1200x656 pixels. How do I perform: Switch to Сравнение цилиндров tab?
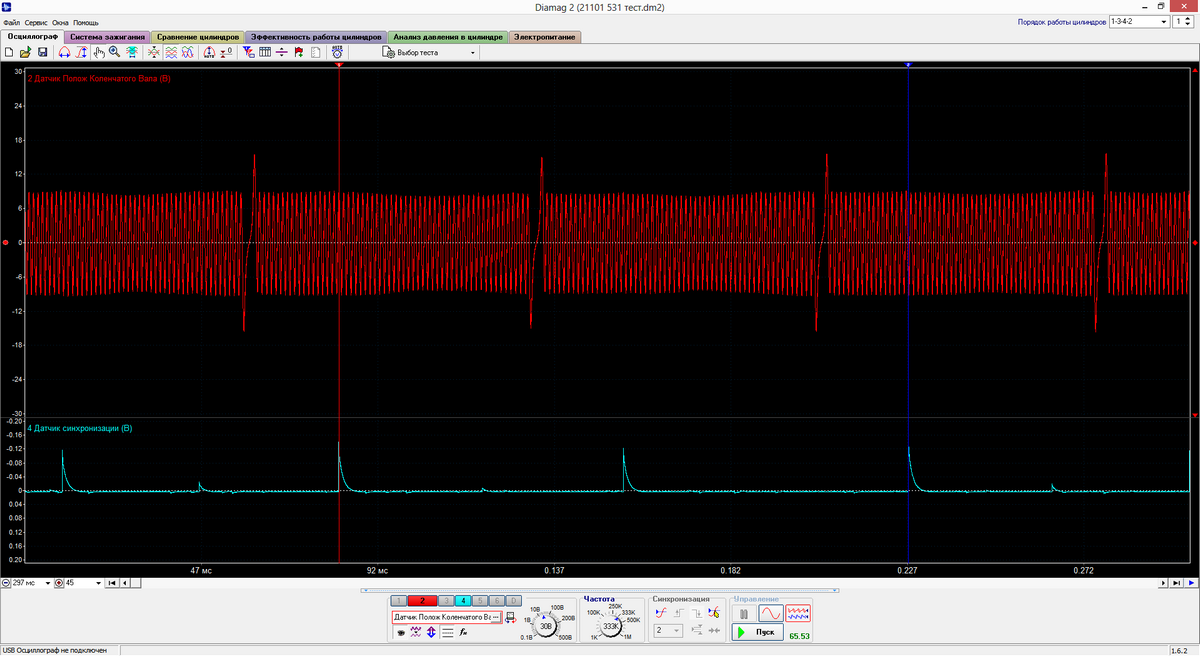click(196, 37)
